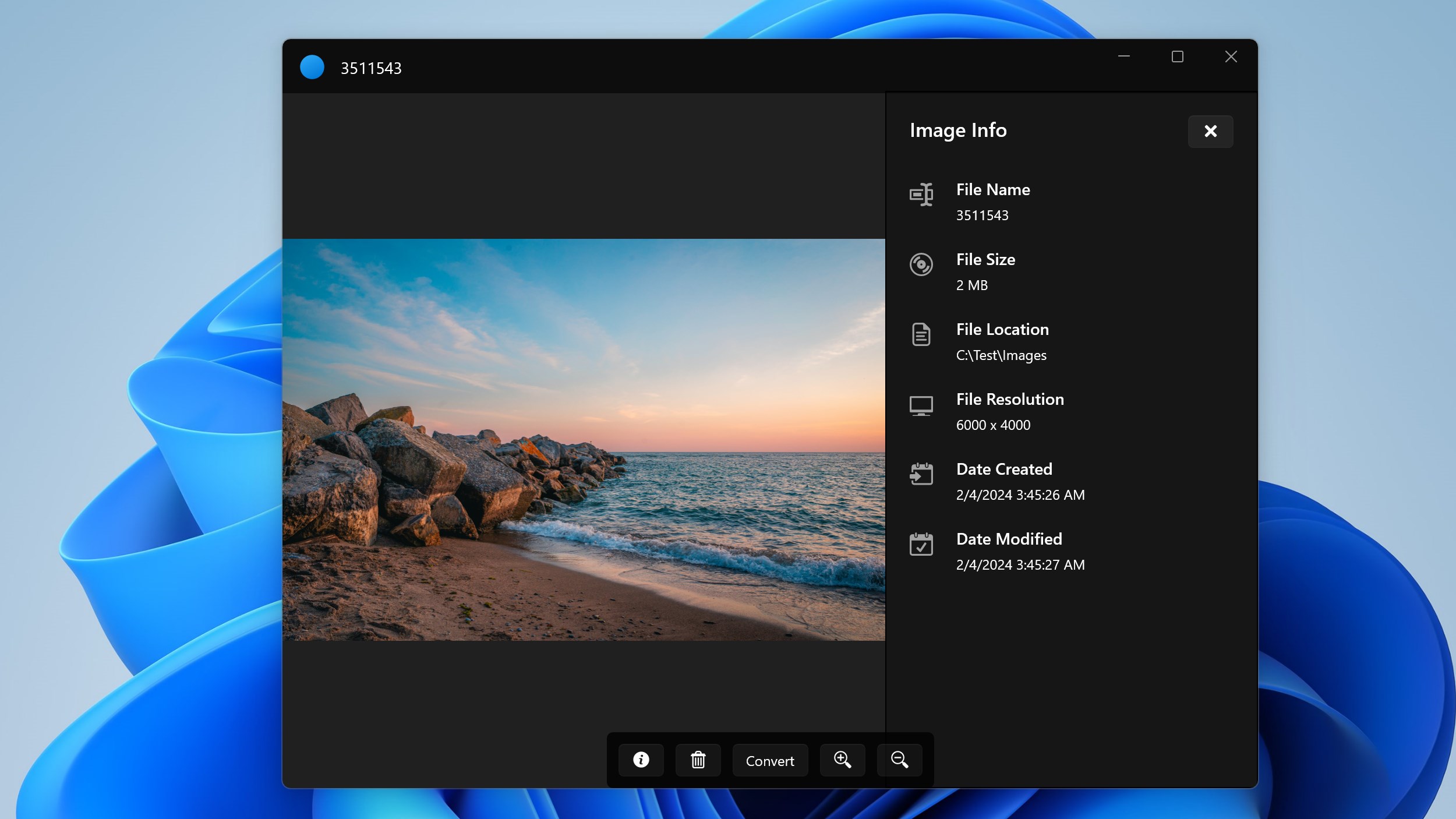Select the path C:\Test\Images
The image size is (1456, 819).
1001,355
